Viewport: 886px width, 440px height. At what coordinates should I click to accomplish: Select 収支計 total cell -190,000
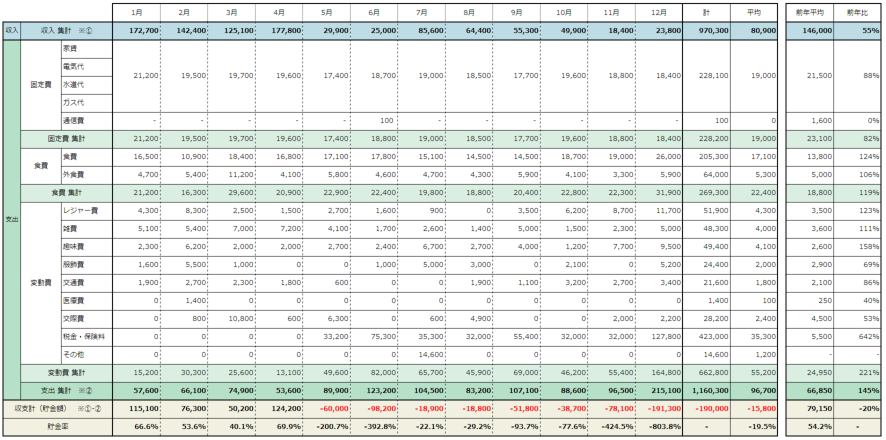pos(706,409)
